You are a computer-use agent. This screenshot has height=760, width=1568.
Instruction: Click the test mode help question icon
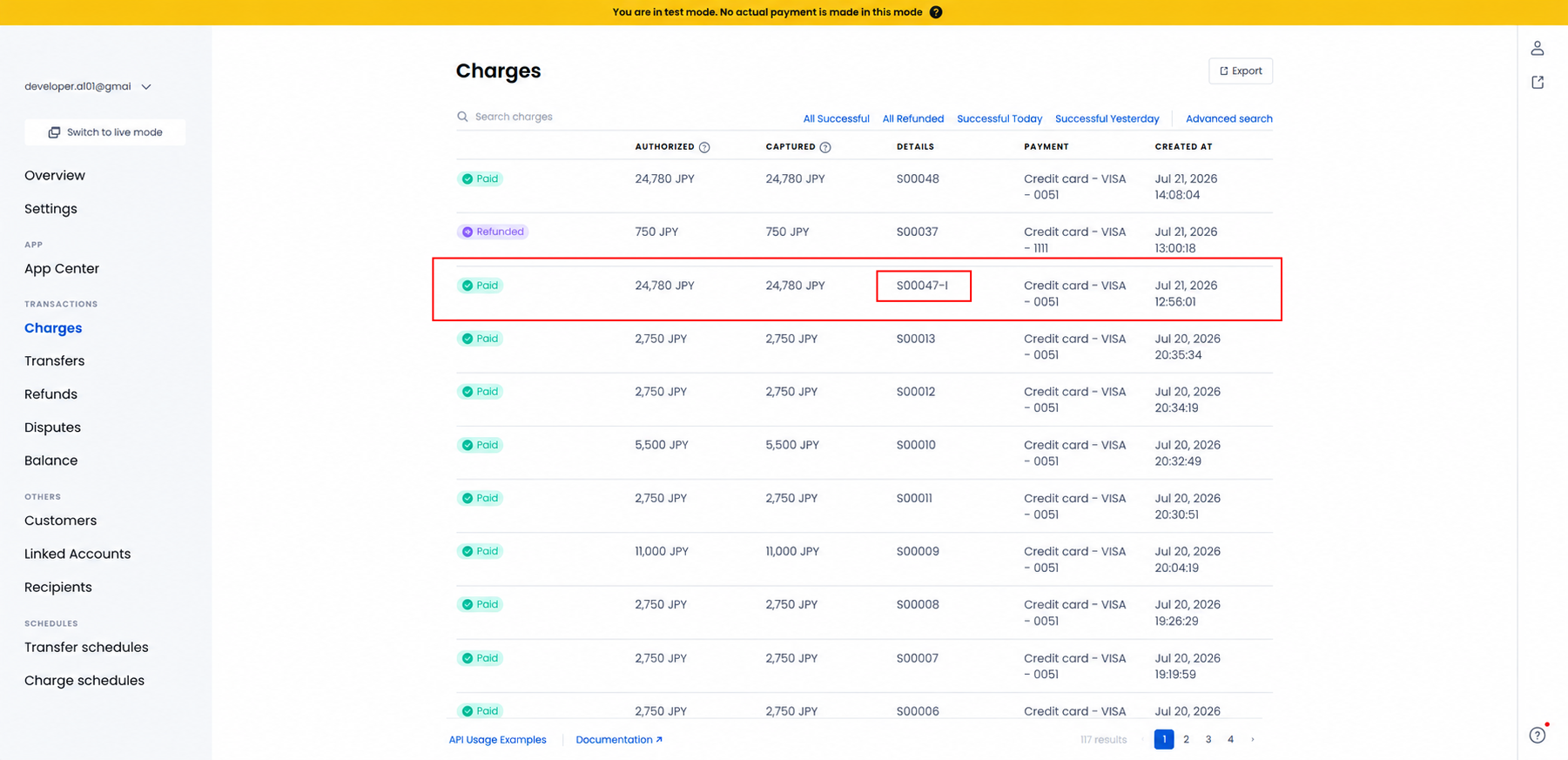pyautogui.click(x=936, y=12)
